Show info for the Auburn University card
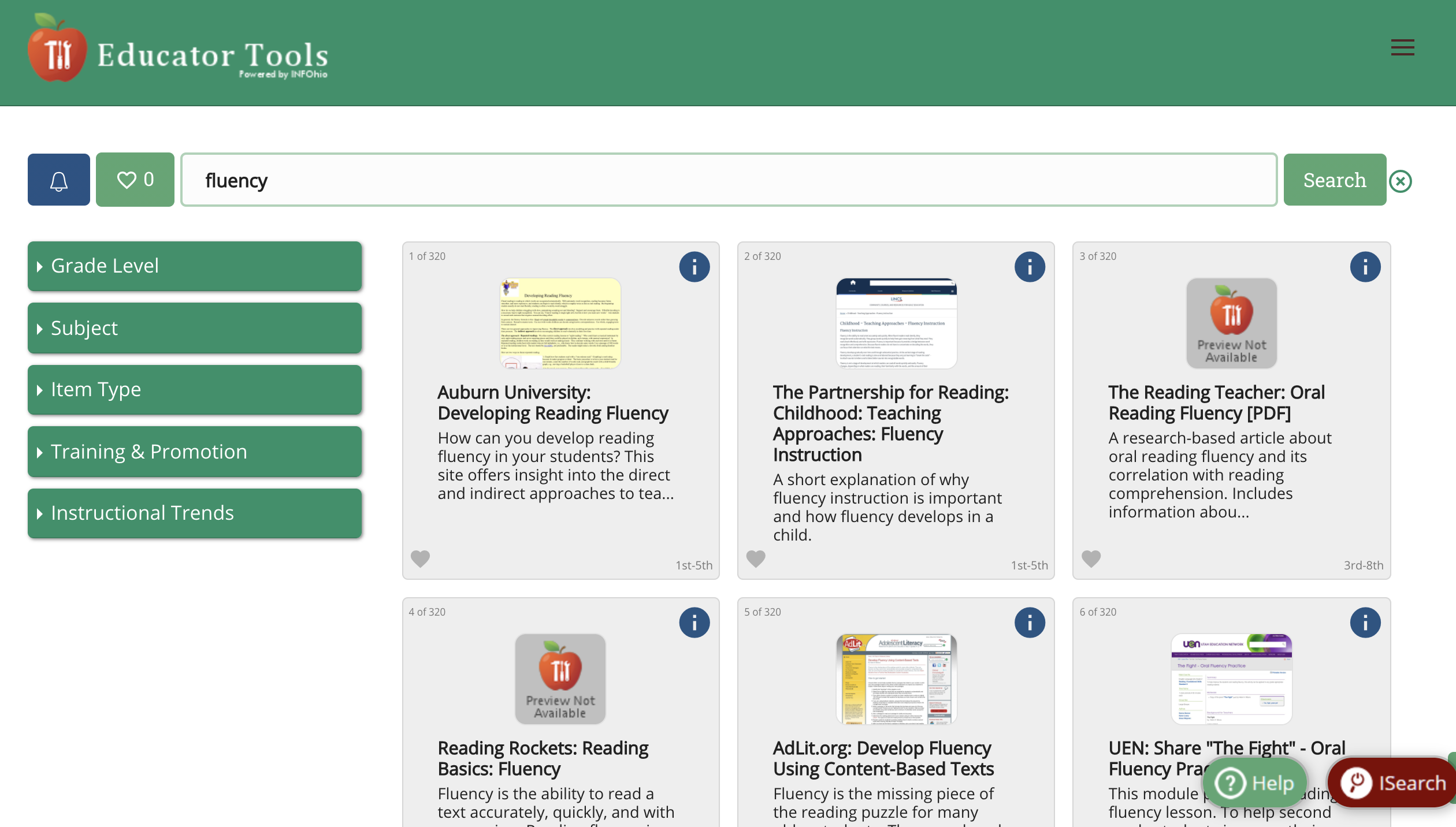The height and width of the screenshot is (827, 1456). tap(694, 267)
